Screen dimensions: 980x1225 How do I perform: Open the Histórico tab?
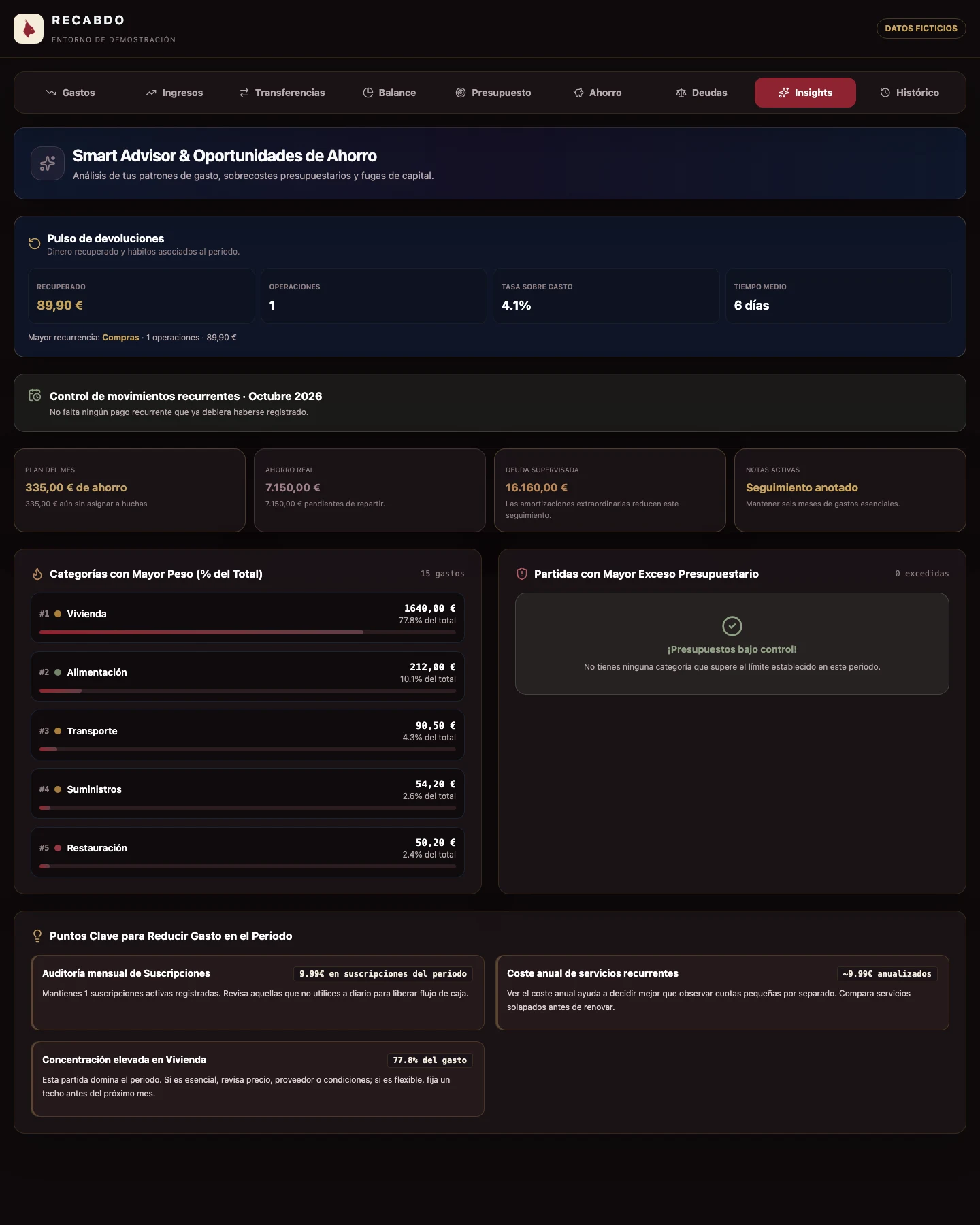[x=910, y=93]
